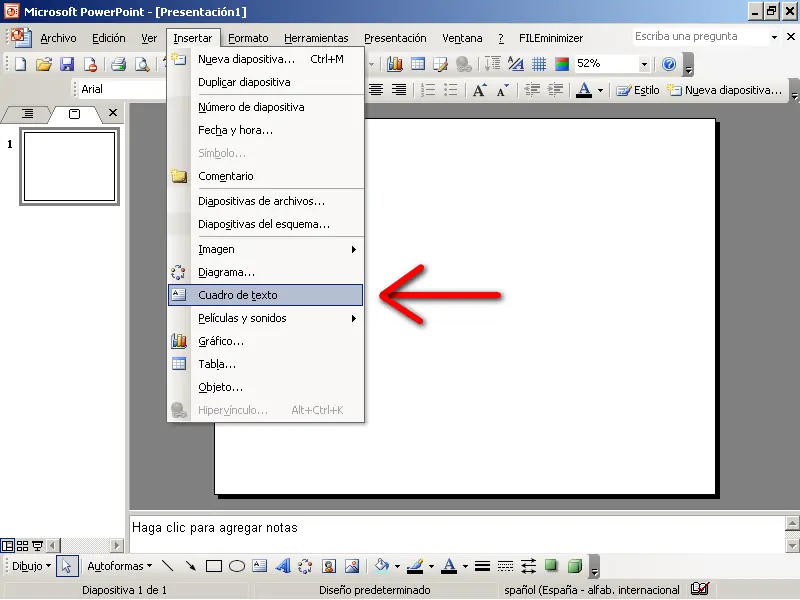The width and height of the screenshot is (800, 600).
Task: Switch to Normal view button
Action: pos(7,546)
